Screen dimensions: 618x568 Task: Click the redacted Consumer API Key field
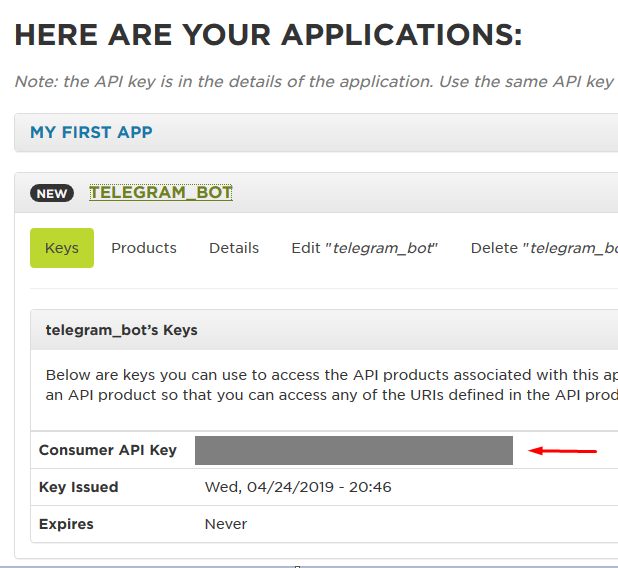(x=354, y=450)
